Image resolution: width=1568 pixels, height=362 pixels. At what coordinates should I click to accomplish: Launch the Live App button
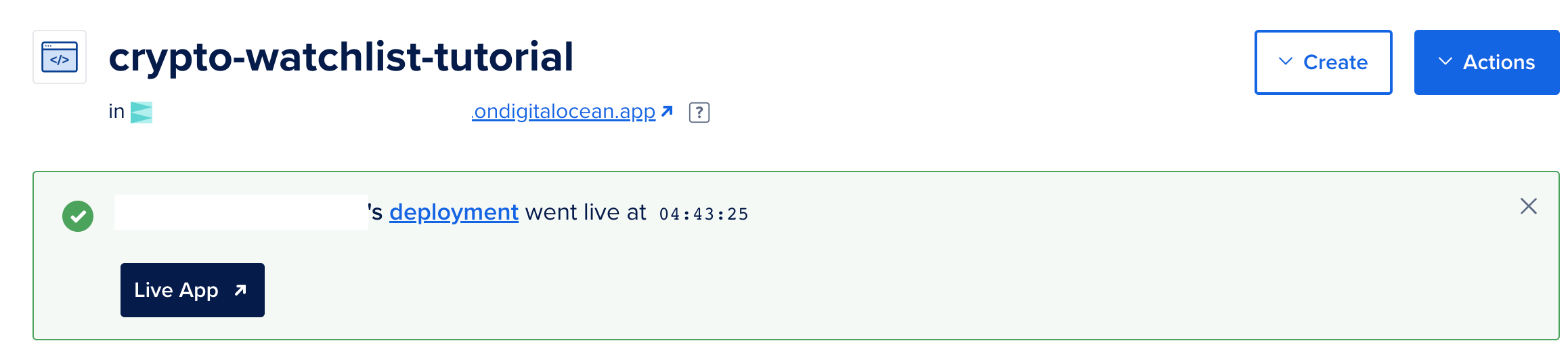tap(192, 290)
